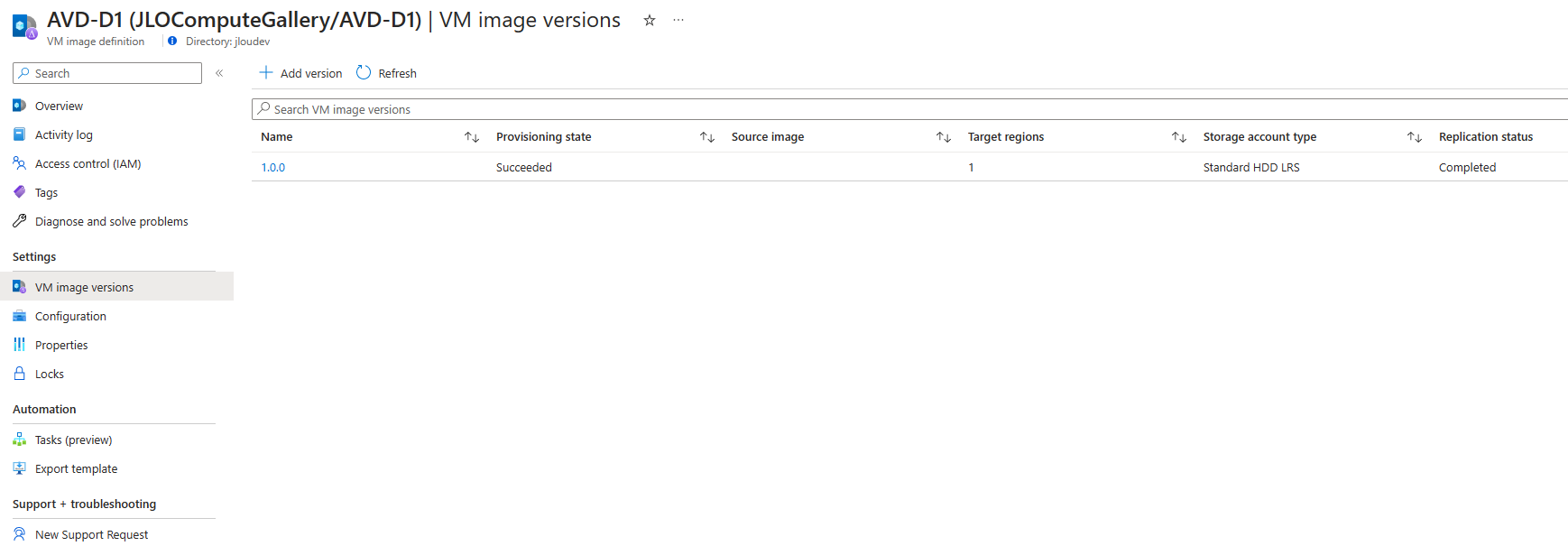
Task: Click the Completed replication status cell
Action: coord(1467,167)
